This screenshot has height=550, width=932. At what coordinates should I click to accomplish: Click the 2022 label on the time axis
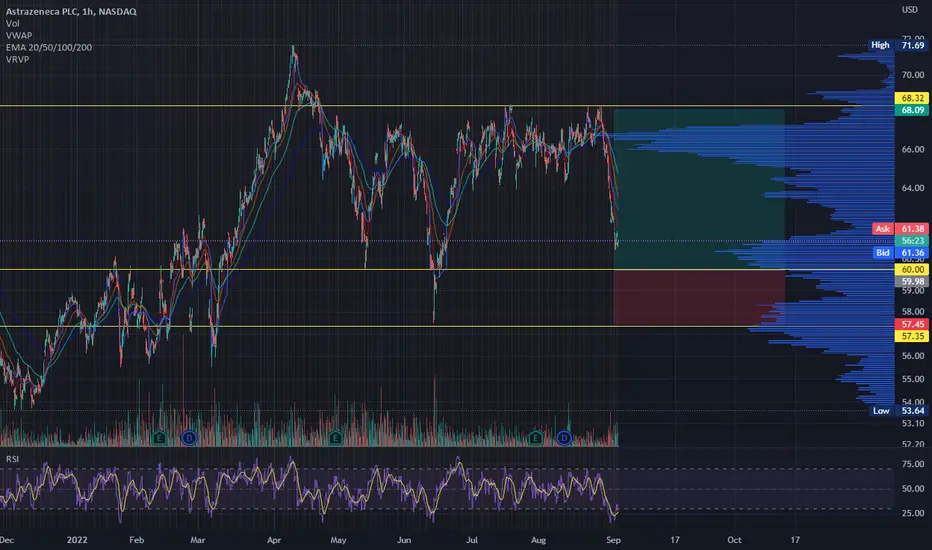click(77, 540)
